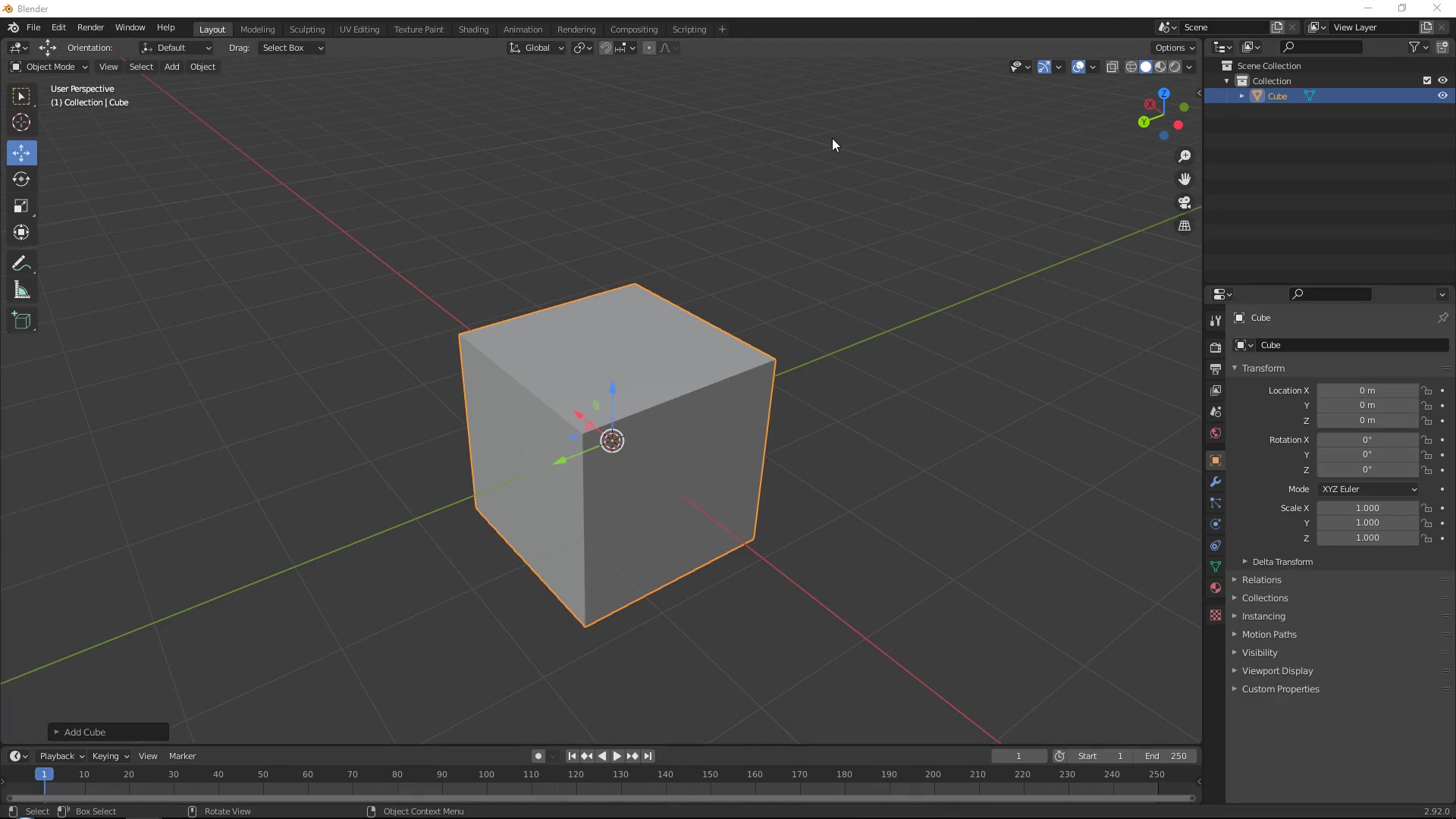1456x819 pixels.
Task: Open the Output properties tab
Action: [x=1216, y=369]
